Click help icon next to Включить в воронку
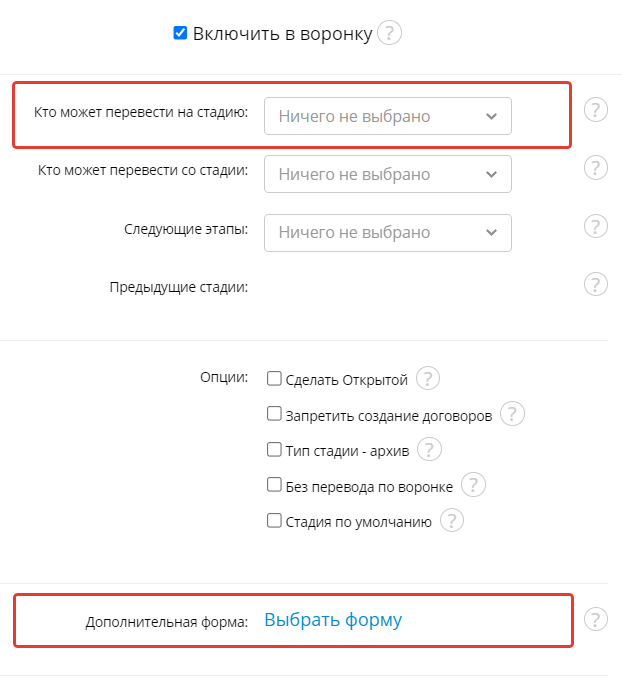The image size is (636, 683). [390, 34]
